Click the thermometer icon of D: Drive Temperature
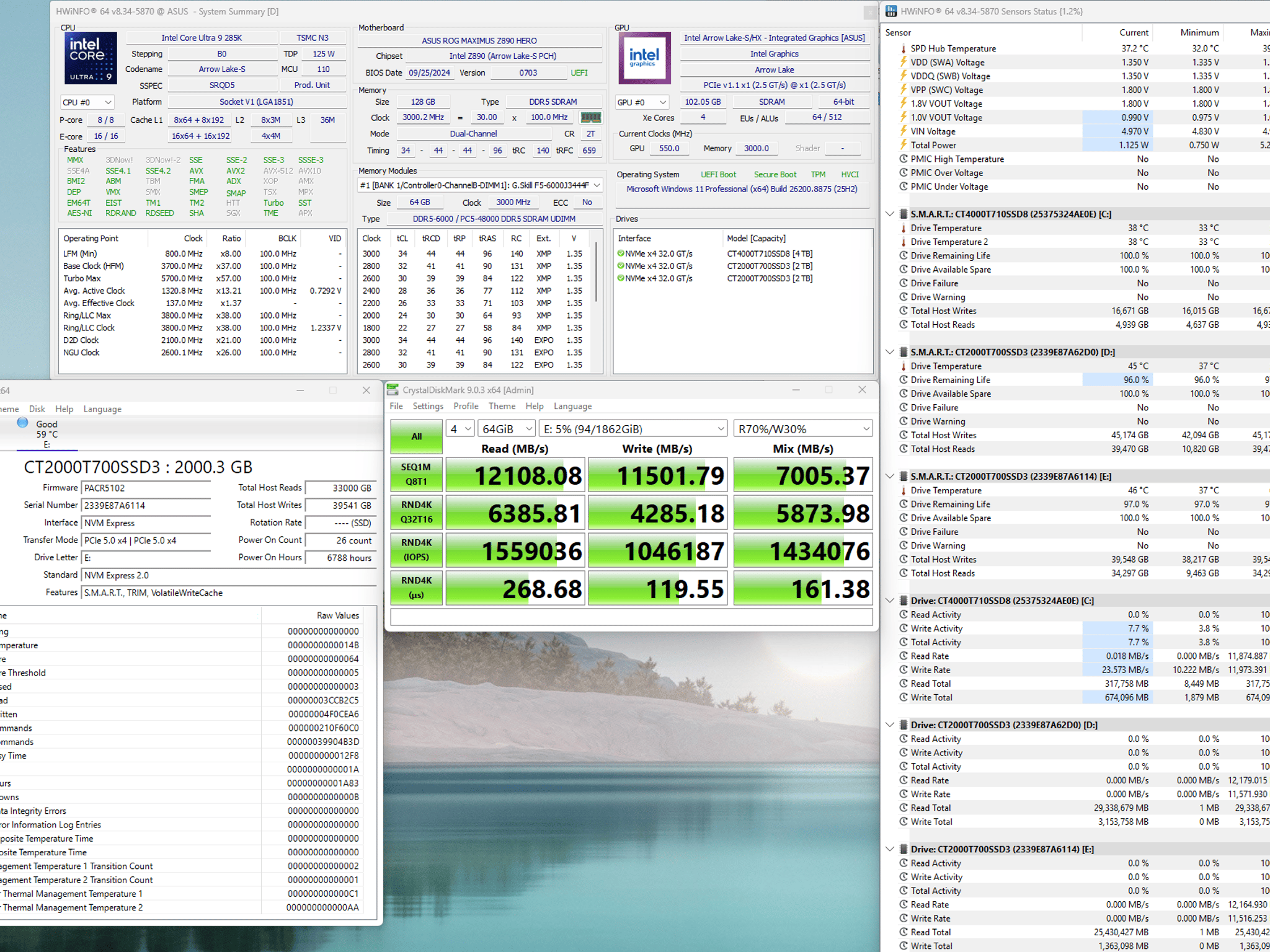This screenshot has height=952, width=1270. 904,366
